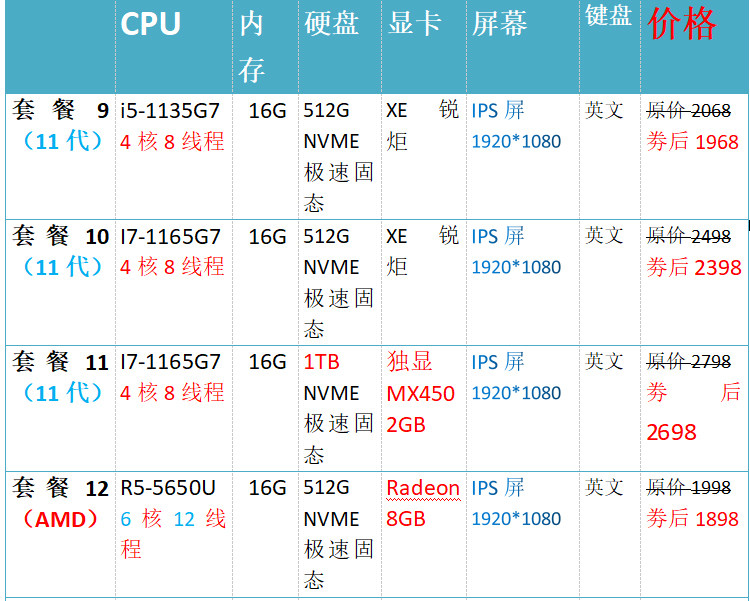Screen dimensions: 750x601
Task: Click the 硬盘 column header
Action: [x=331, y=23]
